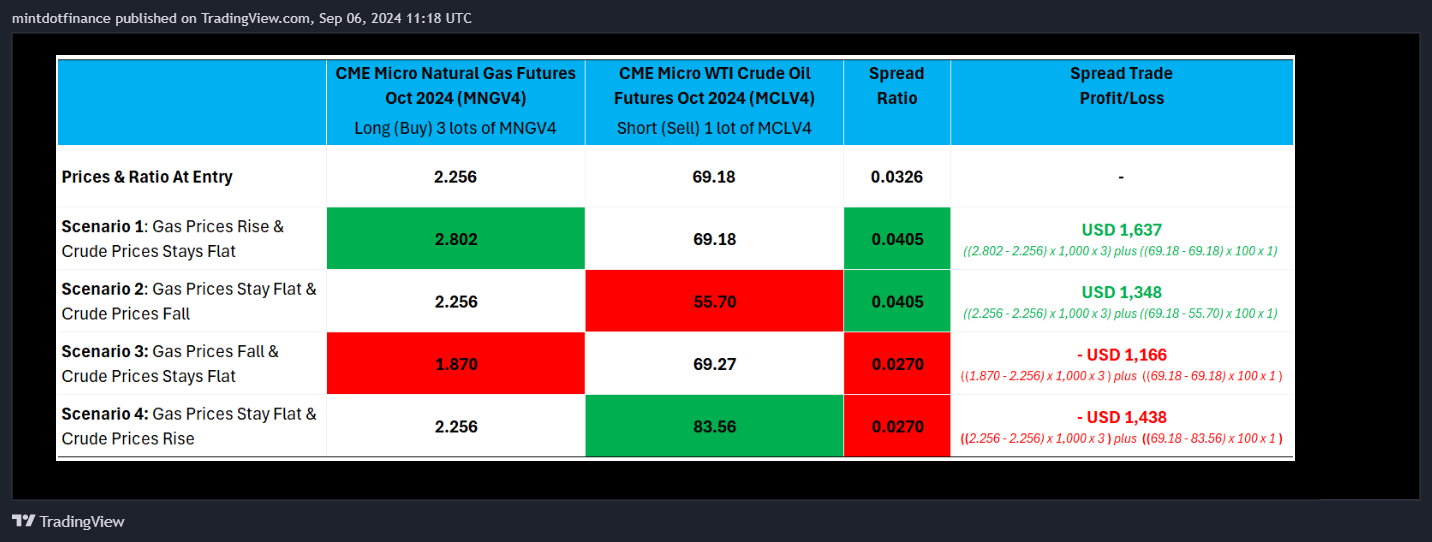This screenshot has width=1432, height=542.
Task: Click Scenario 1 crude price 69.18
Action: pos(714,240)
